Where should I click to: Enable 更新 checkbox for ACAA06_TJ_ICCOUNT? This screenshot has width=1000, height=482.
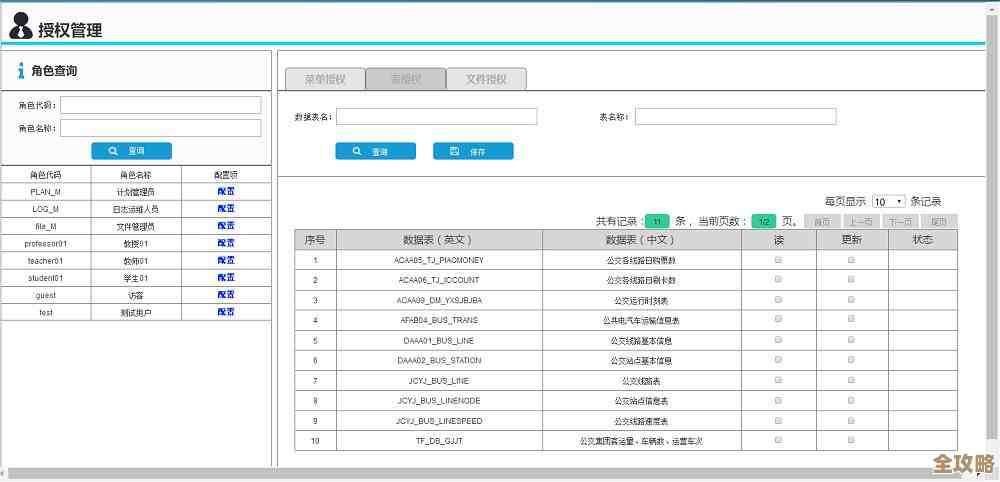point(851,279)
